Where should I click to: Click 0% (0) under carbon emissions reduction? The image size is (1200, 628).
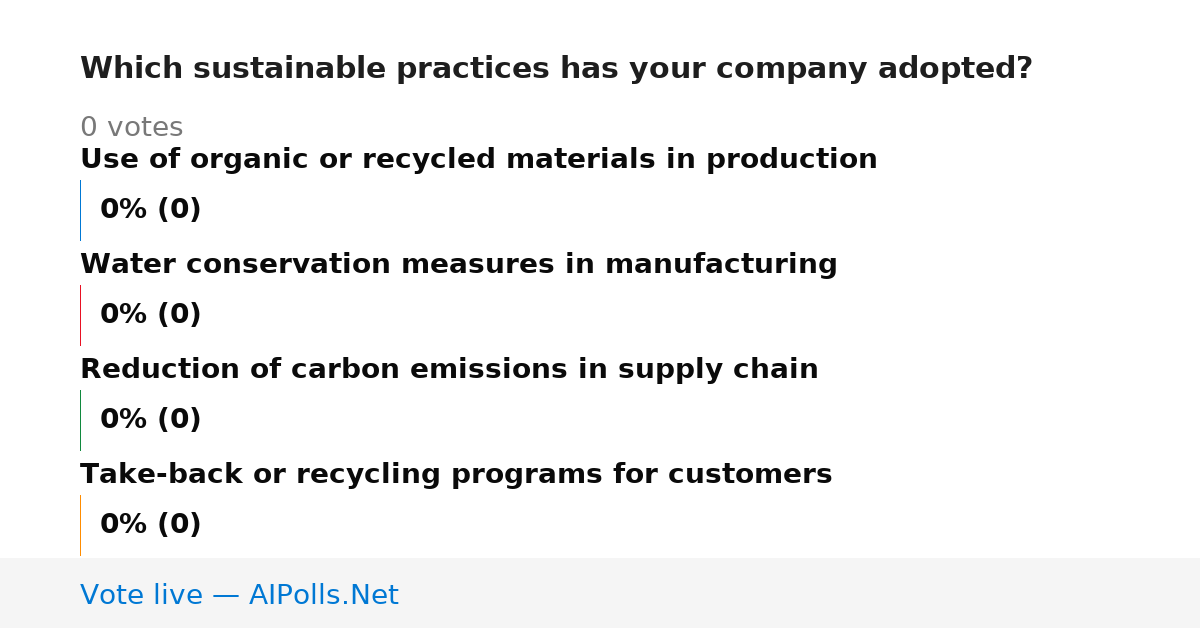[150, 420]
